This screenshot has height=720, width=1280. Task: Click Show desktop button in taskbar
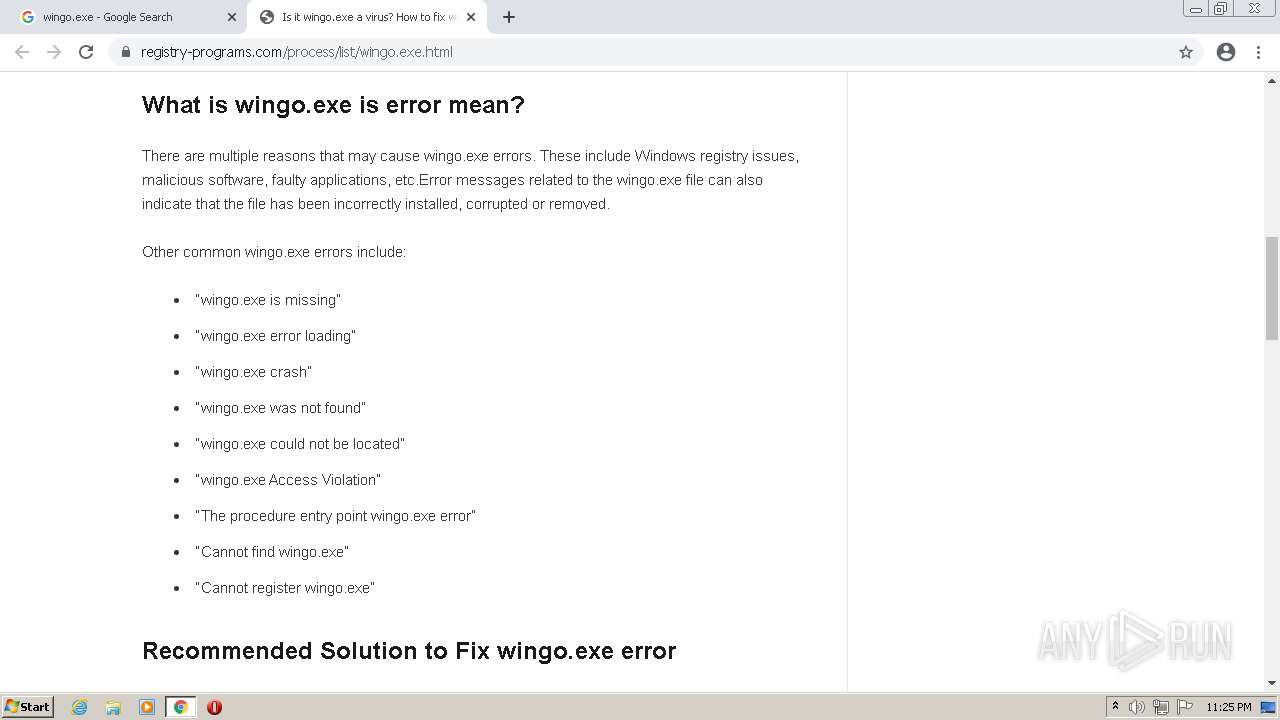(1269, 707)
